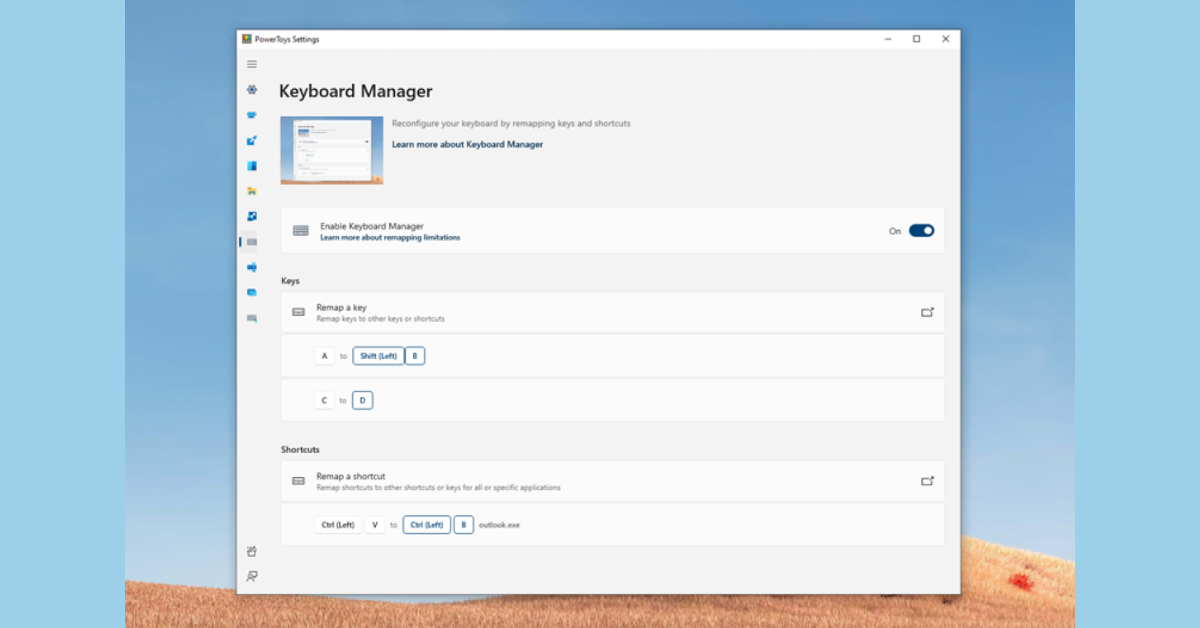The image size is (1200, 628).
Task: Click the Give feedback icon
Action: 252,576
